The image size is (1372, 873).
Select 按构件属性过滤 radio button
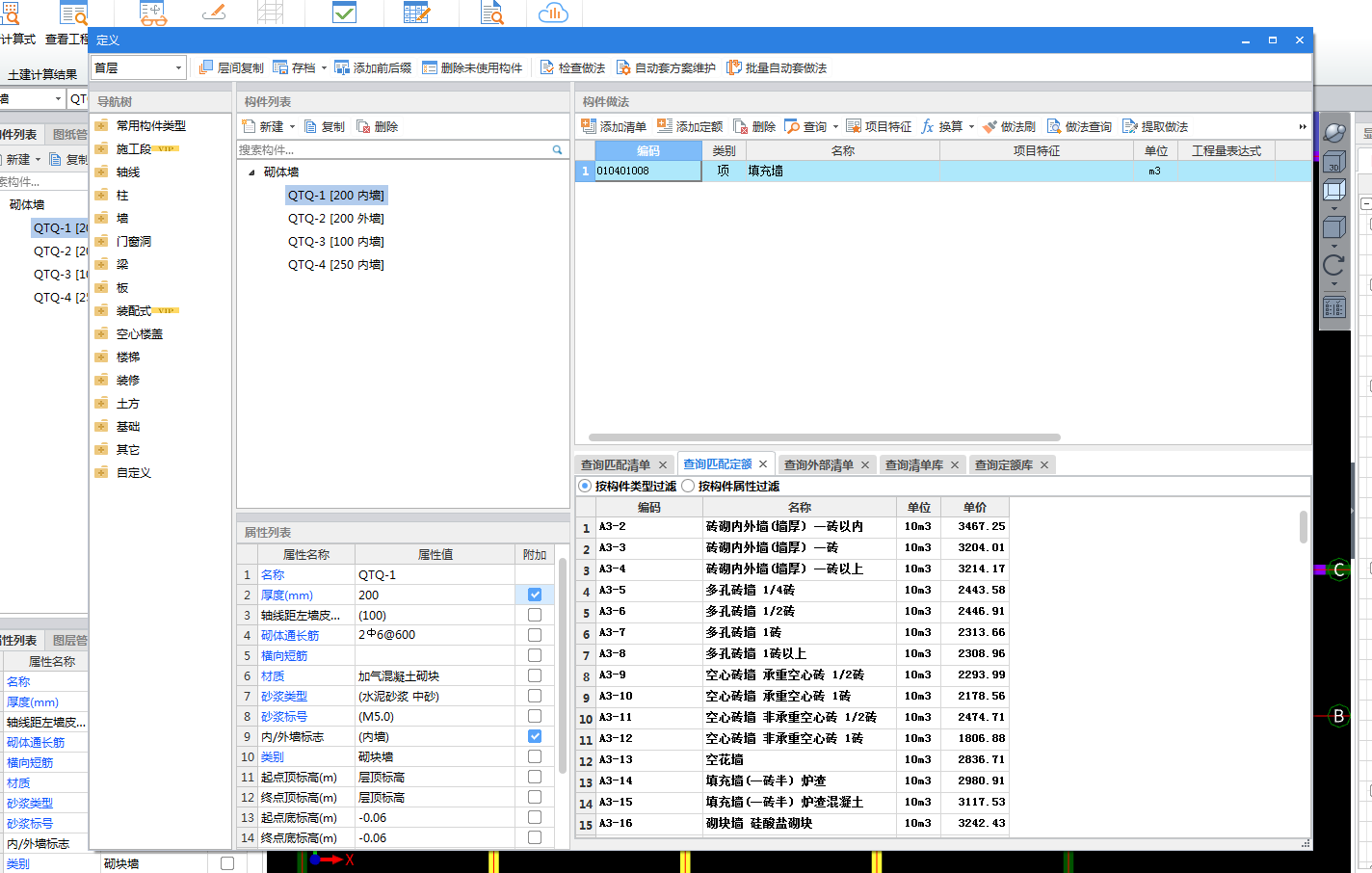(688, 486)
